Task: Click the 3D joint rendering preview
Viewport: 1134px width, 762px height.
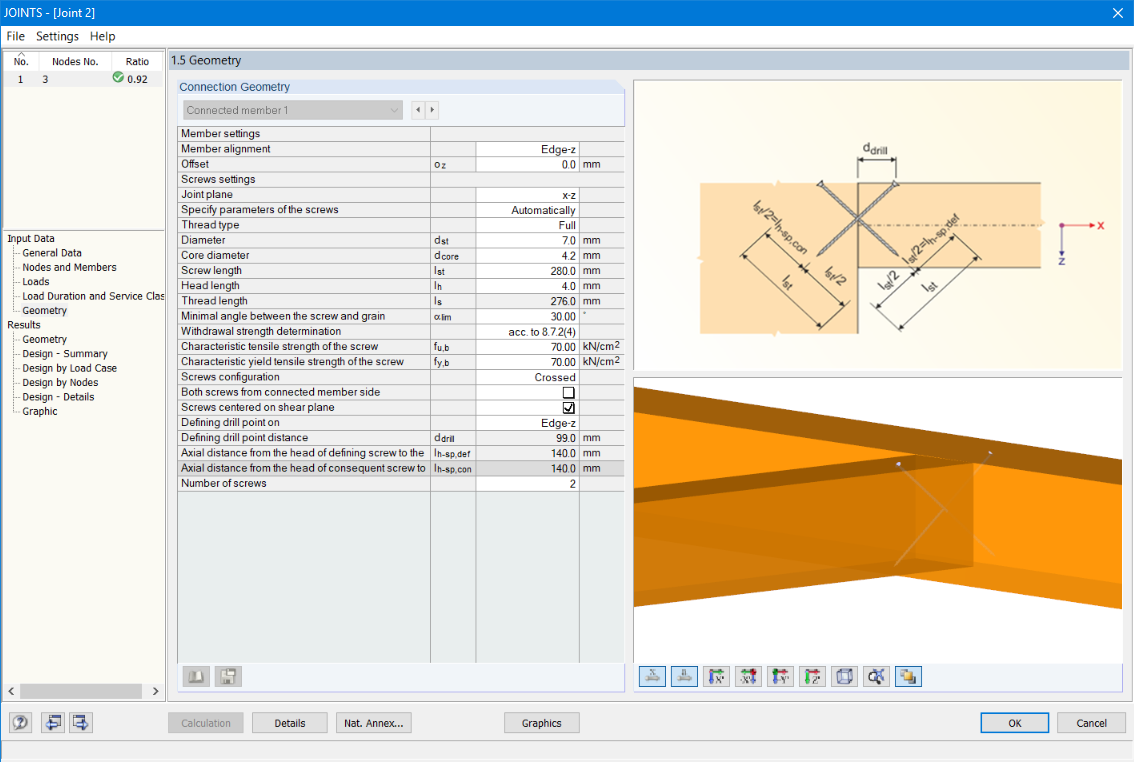Action: pos(877,519)
